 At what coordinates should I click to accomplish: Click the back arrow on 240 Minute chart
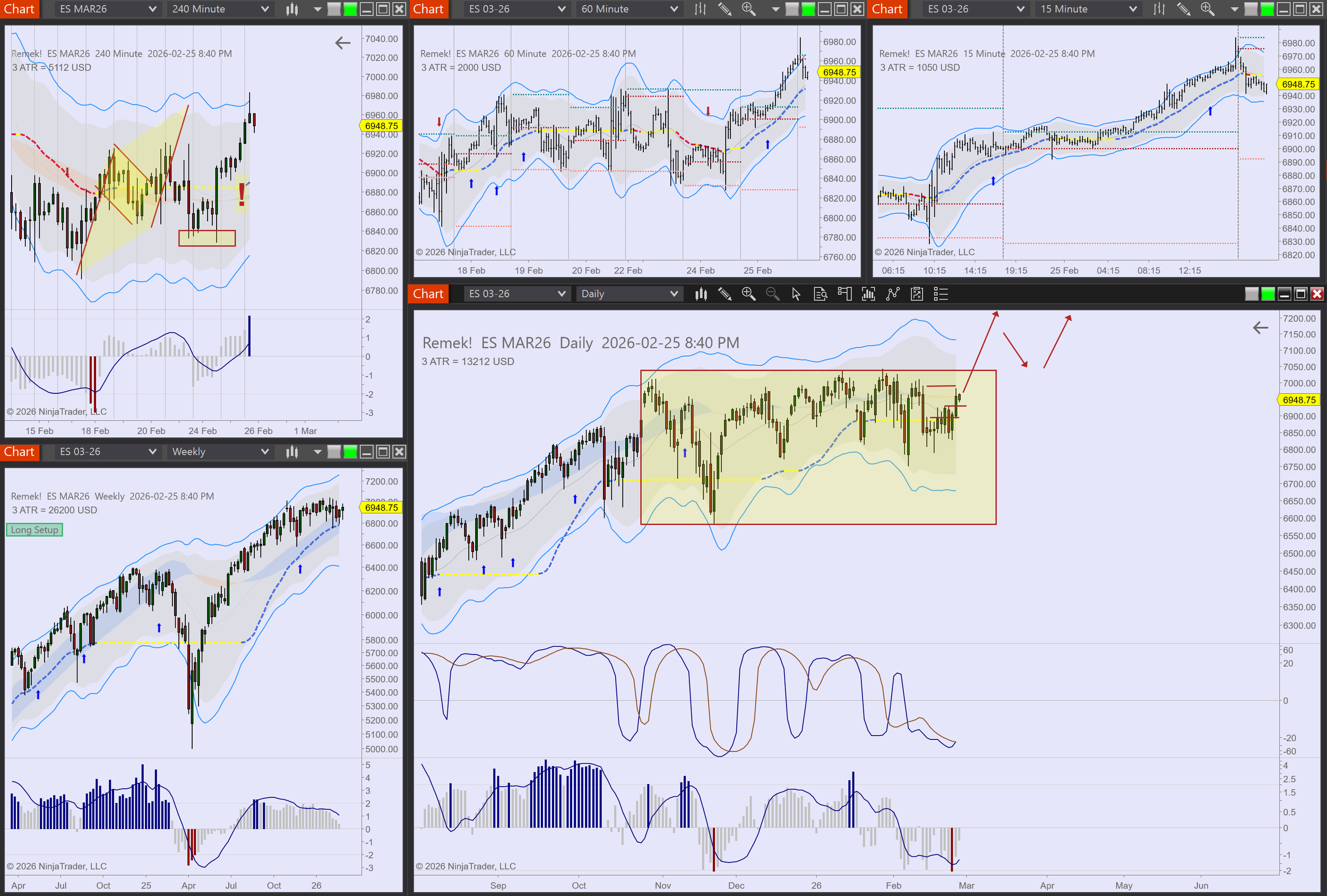click(342, 43)
